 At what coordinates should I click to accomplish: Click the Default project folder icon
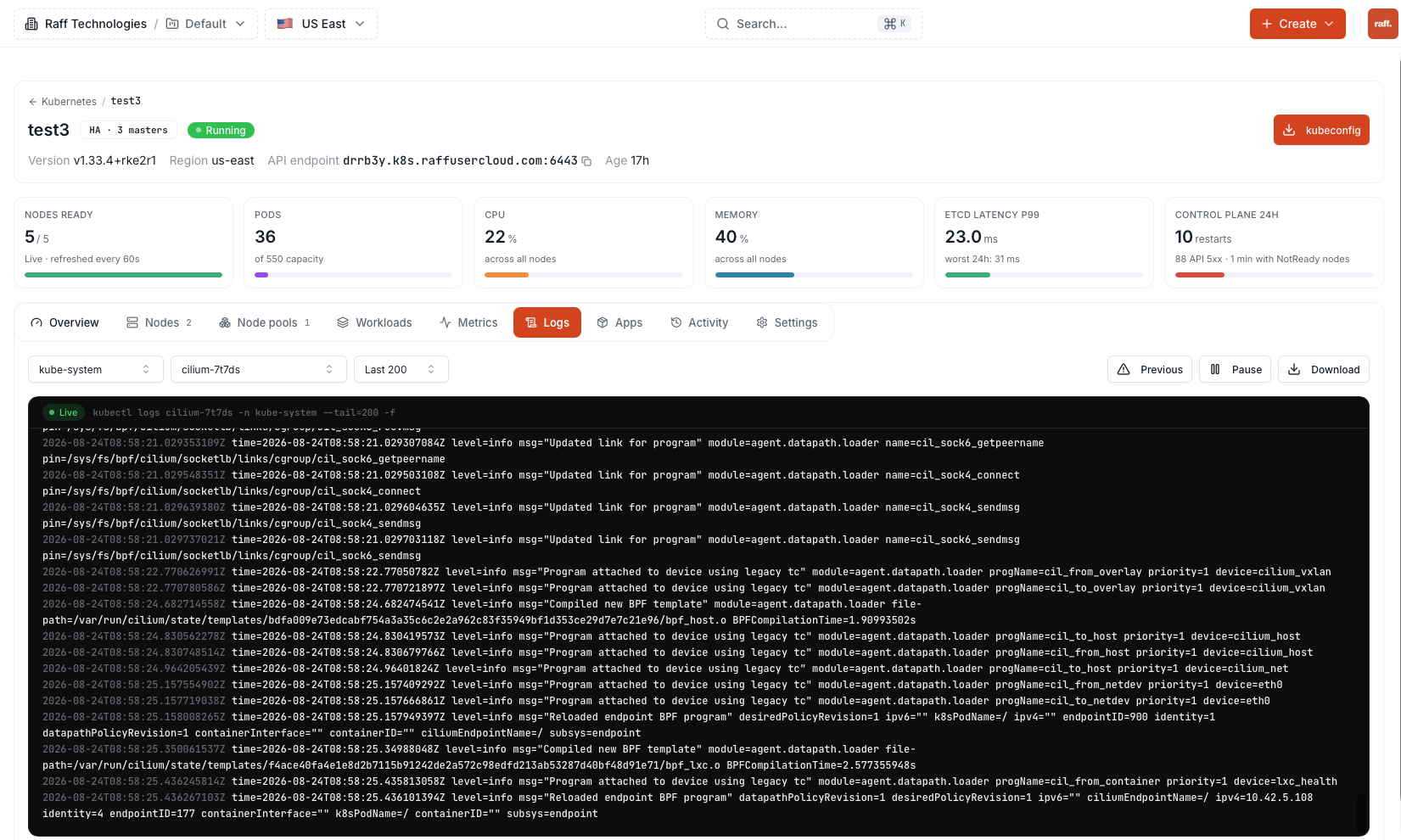pyautogui.click(x=172, y=24)
